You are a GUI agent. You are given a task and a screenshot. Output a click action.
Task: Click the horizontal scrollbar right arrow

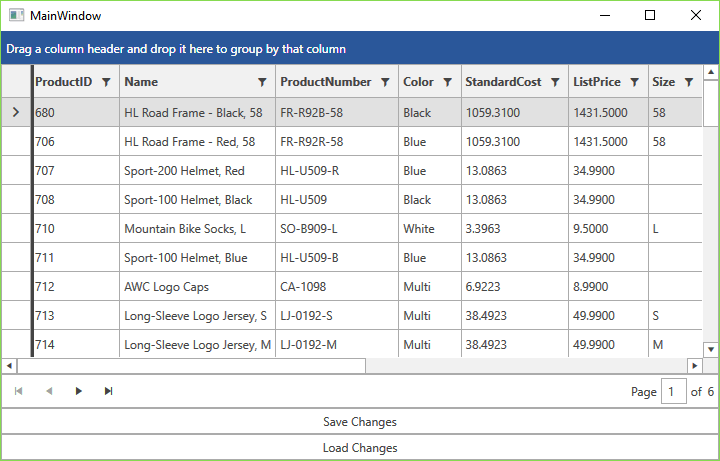point(695,366)
